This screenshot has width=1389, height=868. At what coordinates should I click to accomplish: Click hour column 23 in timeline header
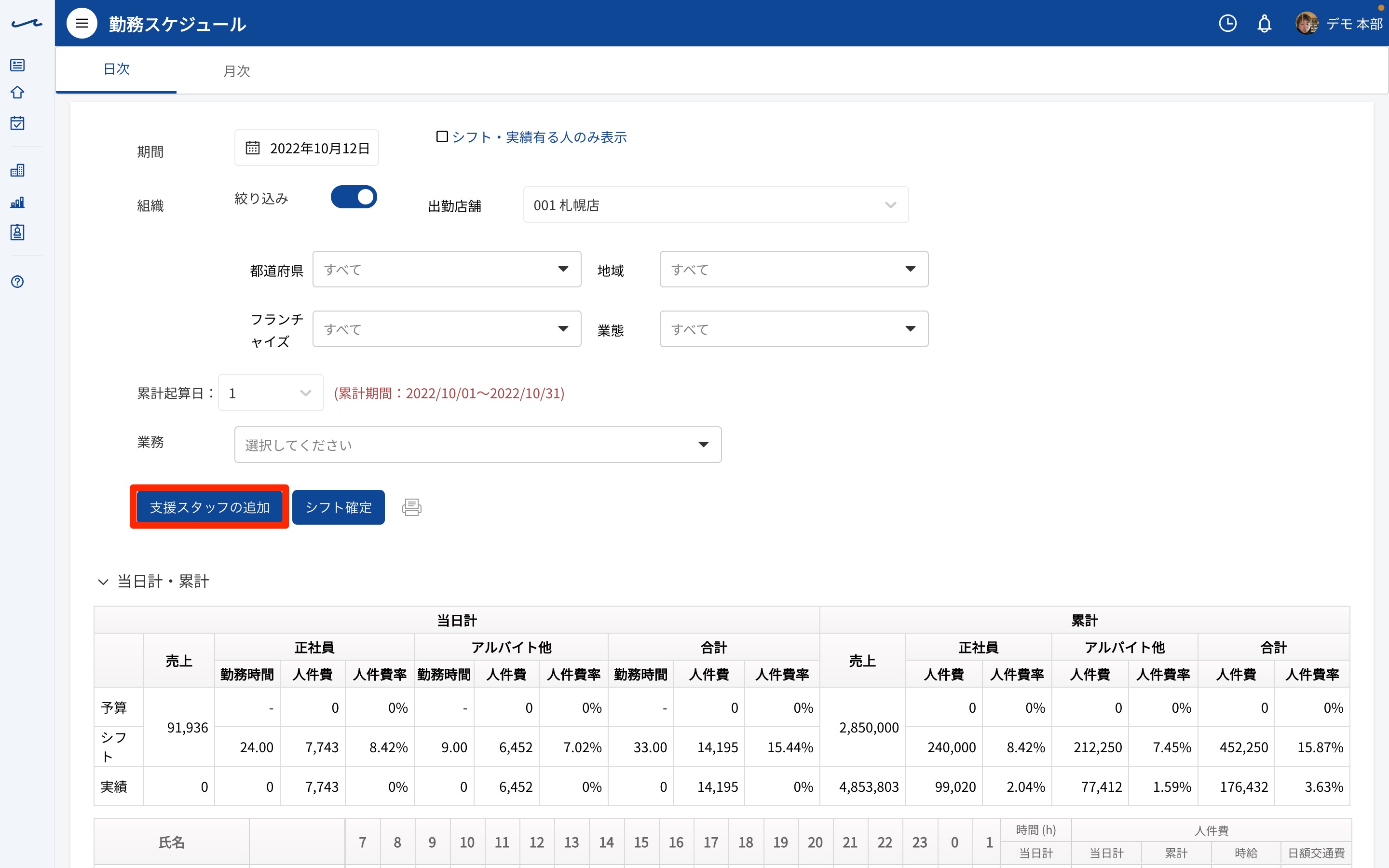coord(920,841)
